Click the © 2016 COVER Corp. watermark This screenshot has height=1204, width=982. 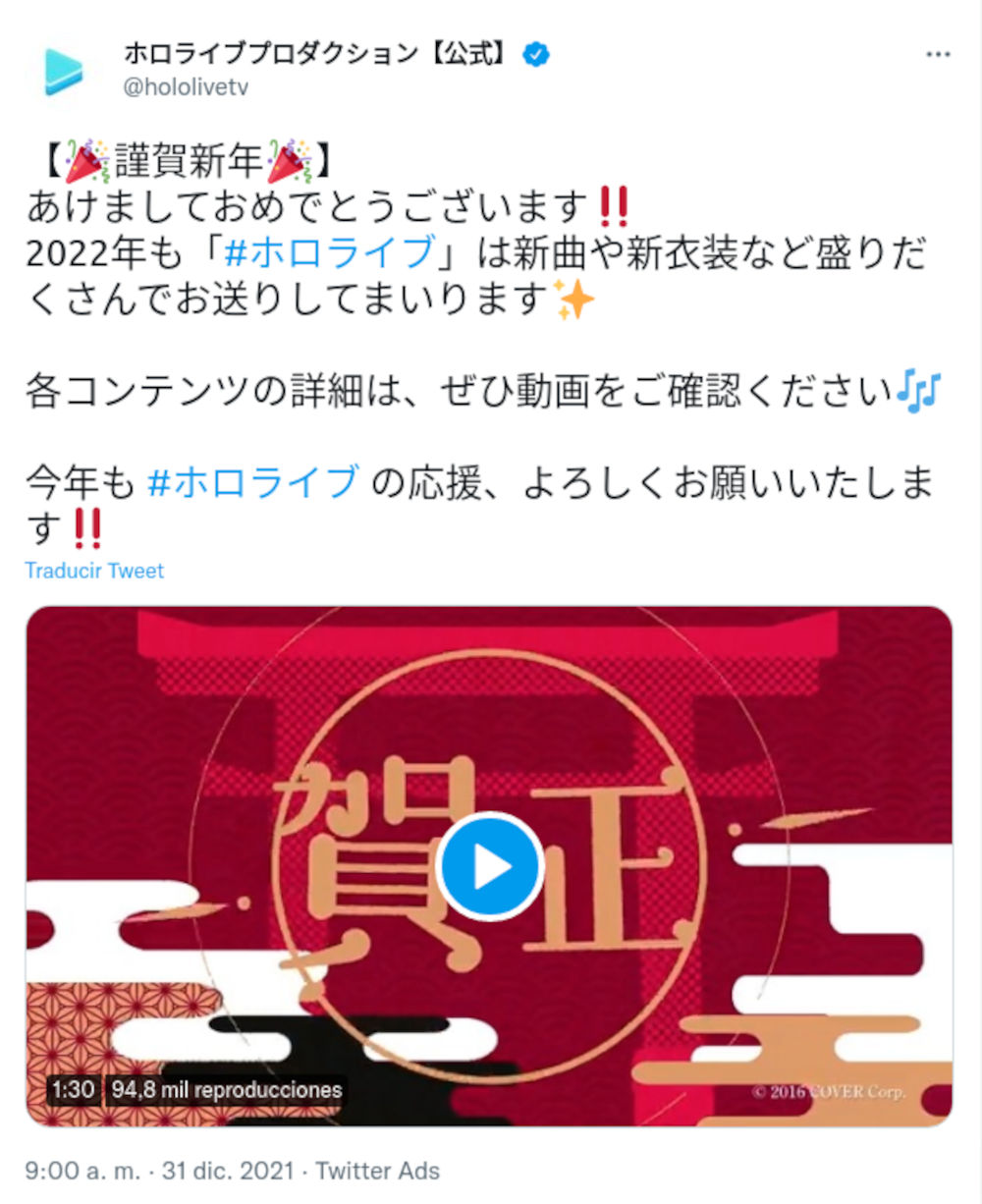[x=829, y=1092]
